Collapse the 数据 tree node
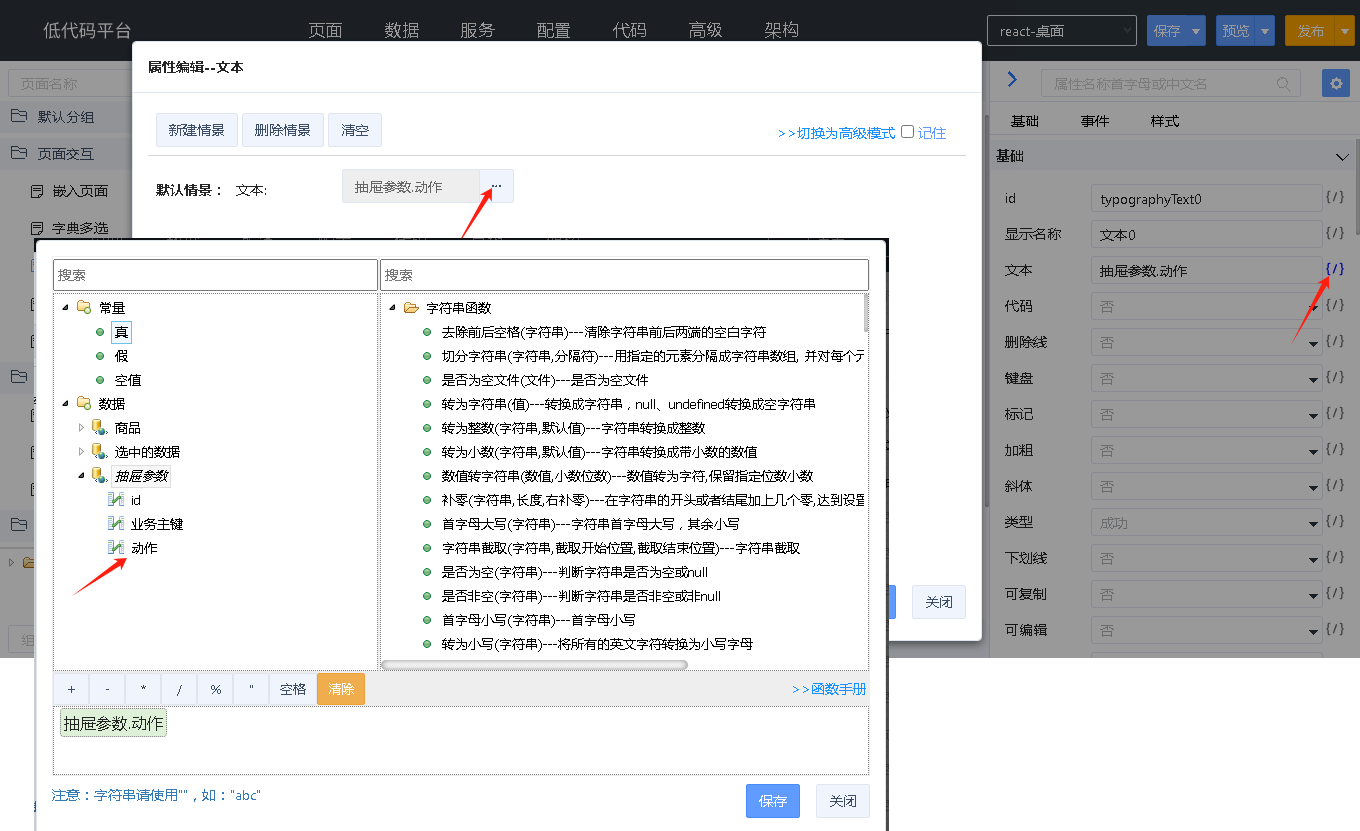 [x=66, y=403]
